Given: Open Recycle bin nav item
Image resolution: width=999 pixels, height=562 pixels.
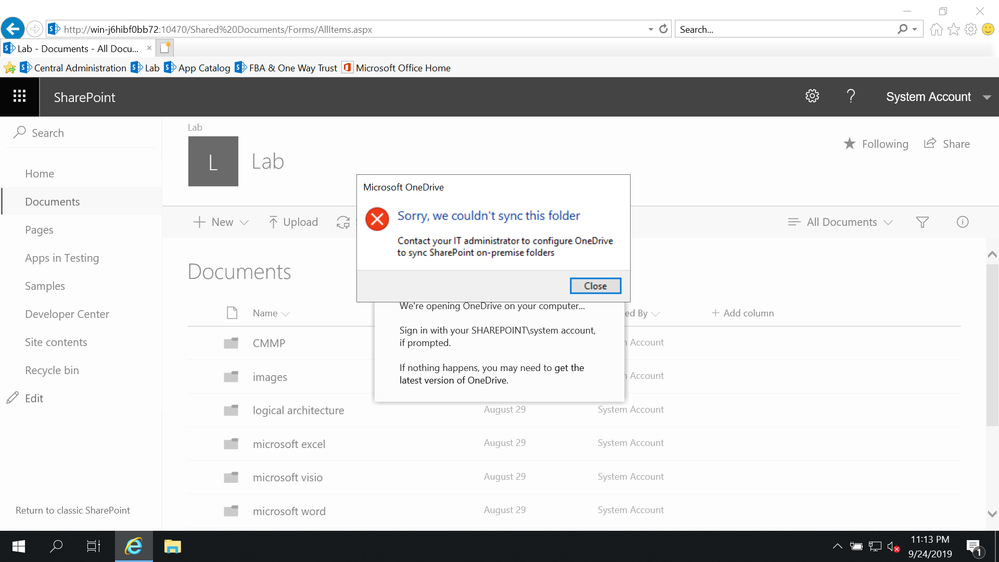Looking at the screenshot, I should (x=52, y=370).
